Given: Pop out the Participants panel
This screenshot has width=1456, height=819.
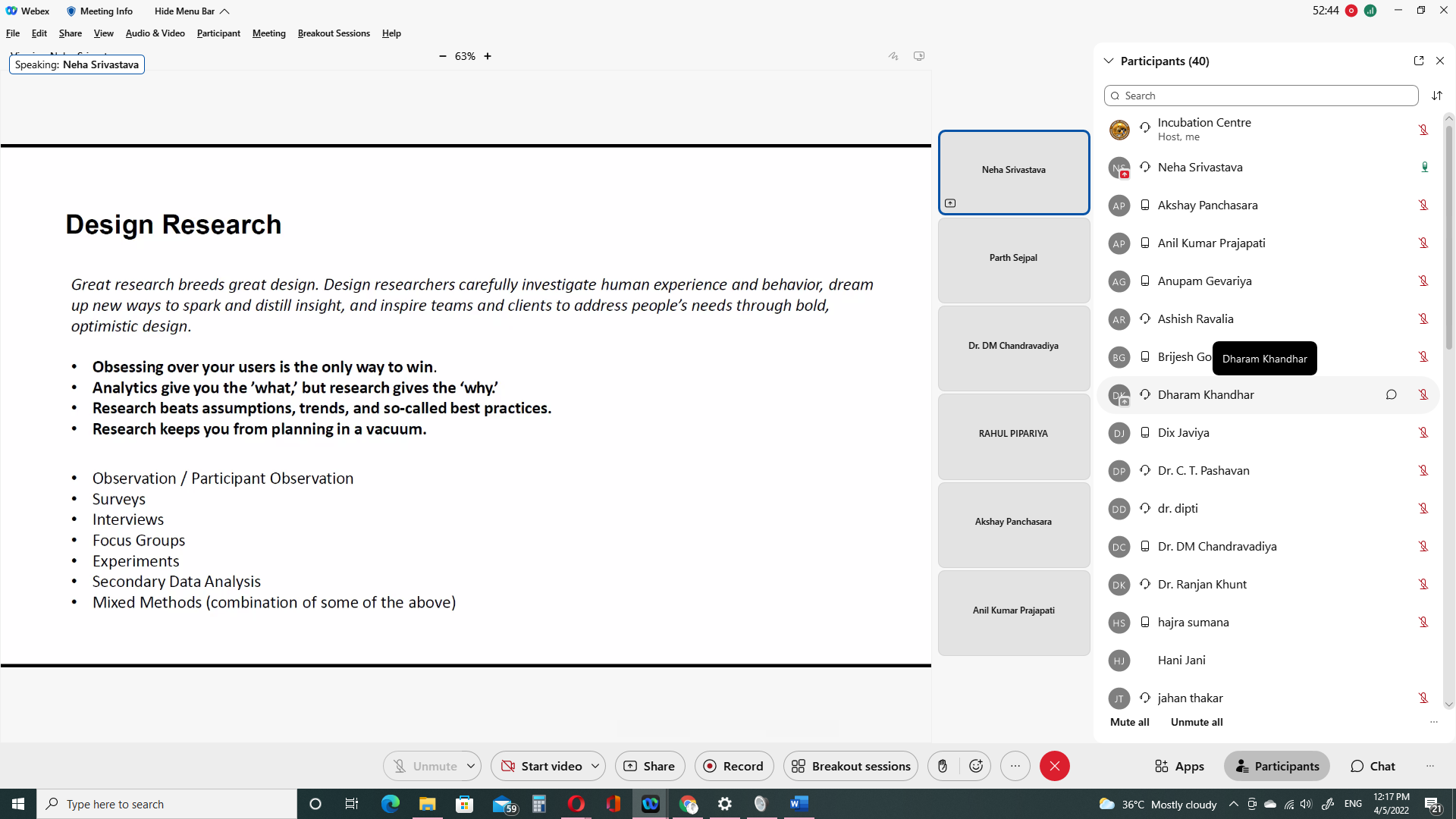Looking at the screenshot, I should click(x=1418, y=61).
